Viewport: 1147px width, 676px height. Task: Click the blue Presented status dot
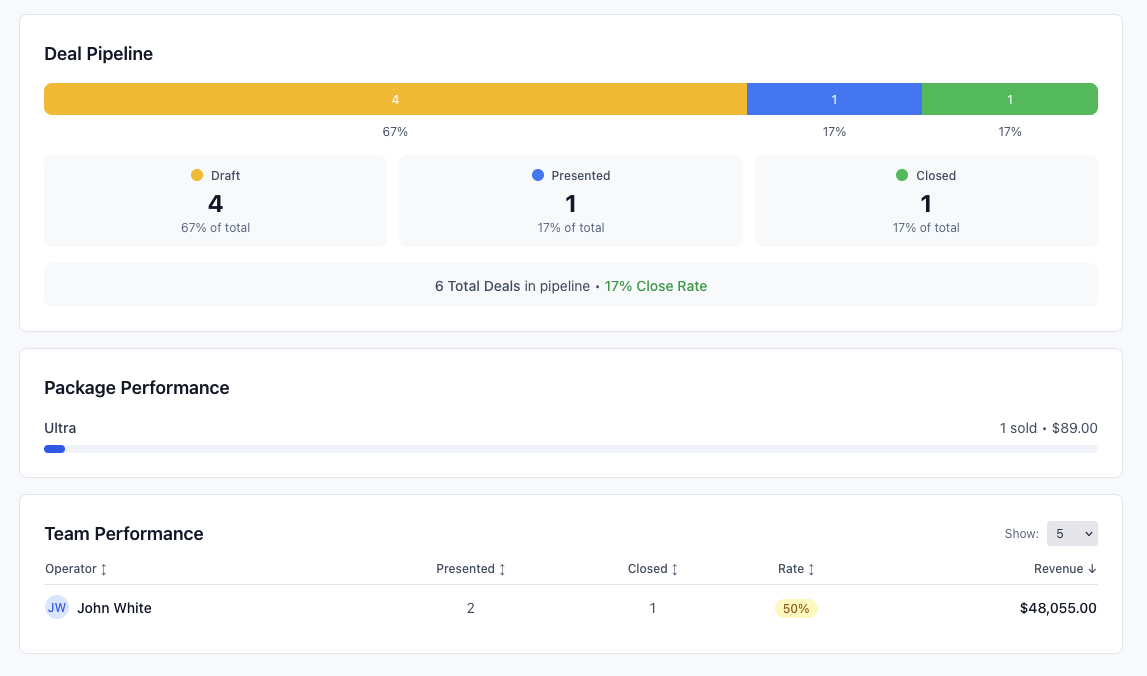tap(536, 175)
